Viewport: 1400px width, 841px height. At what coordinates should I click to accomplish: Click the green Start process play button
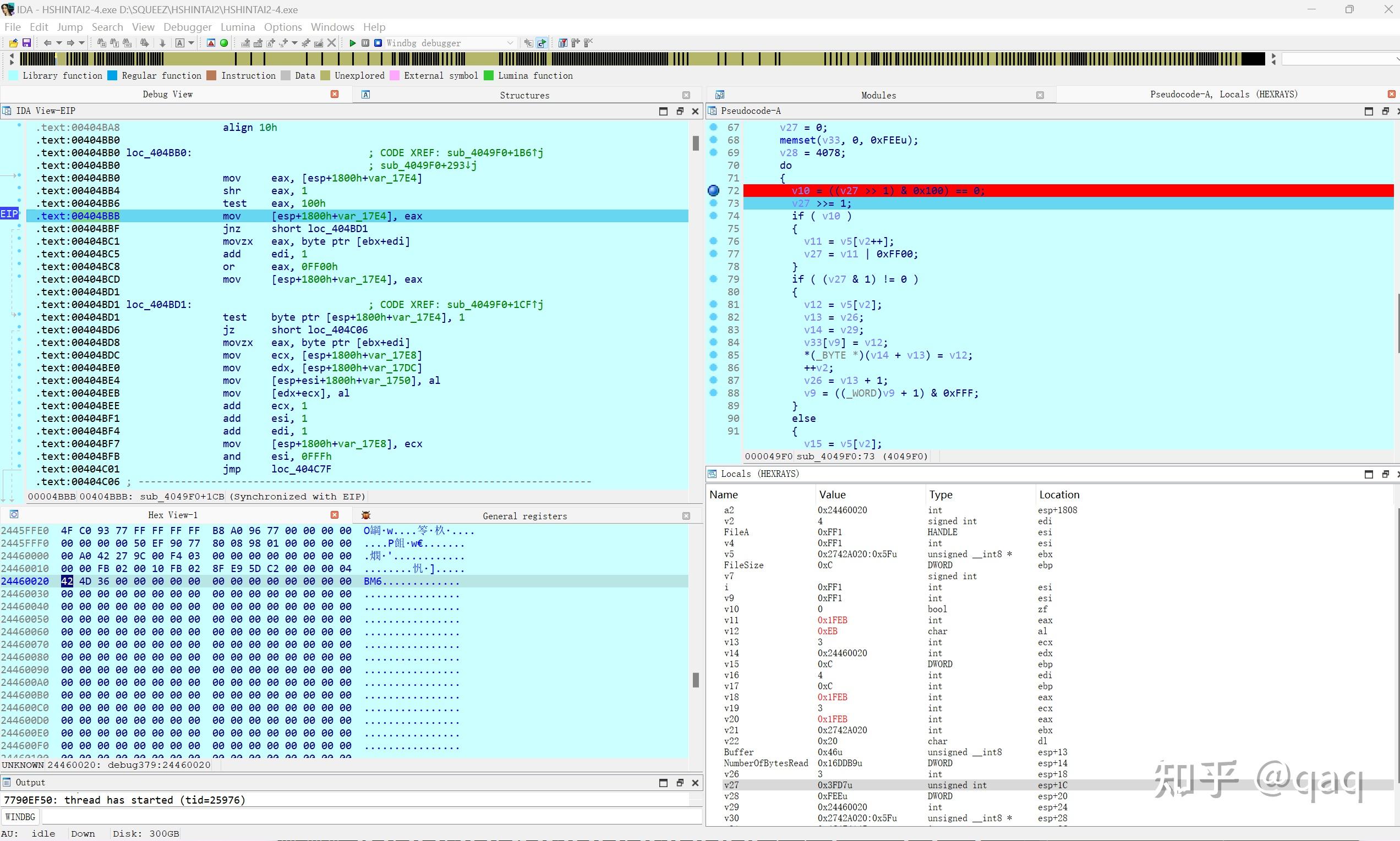click(x=352, y=43)
